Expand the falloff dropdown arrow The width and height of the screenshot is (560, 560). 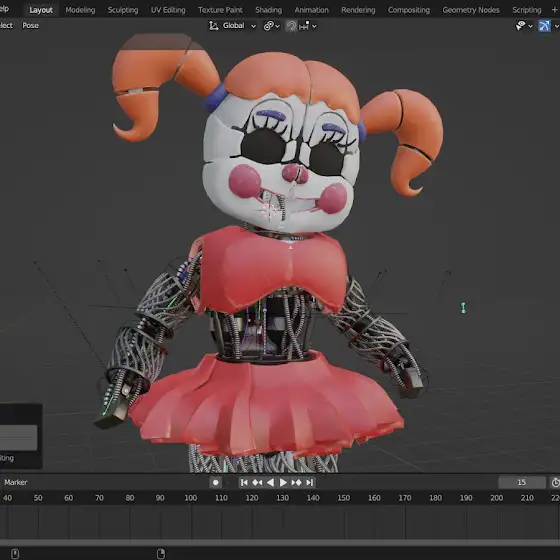click(x=314, y=26)
